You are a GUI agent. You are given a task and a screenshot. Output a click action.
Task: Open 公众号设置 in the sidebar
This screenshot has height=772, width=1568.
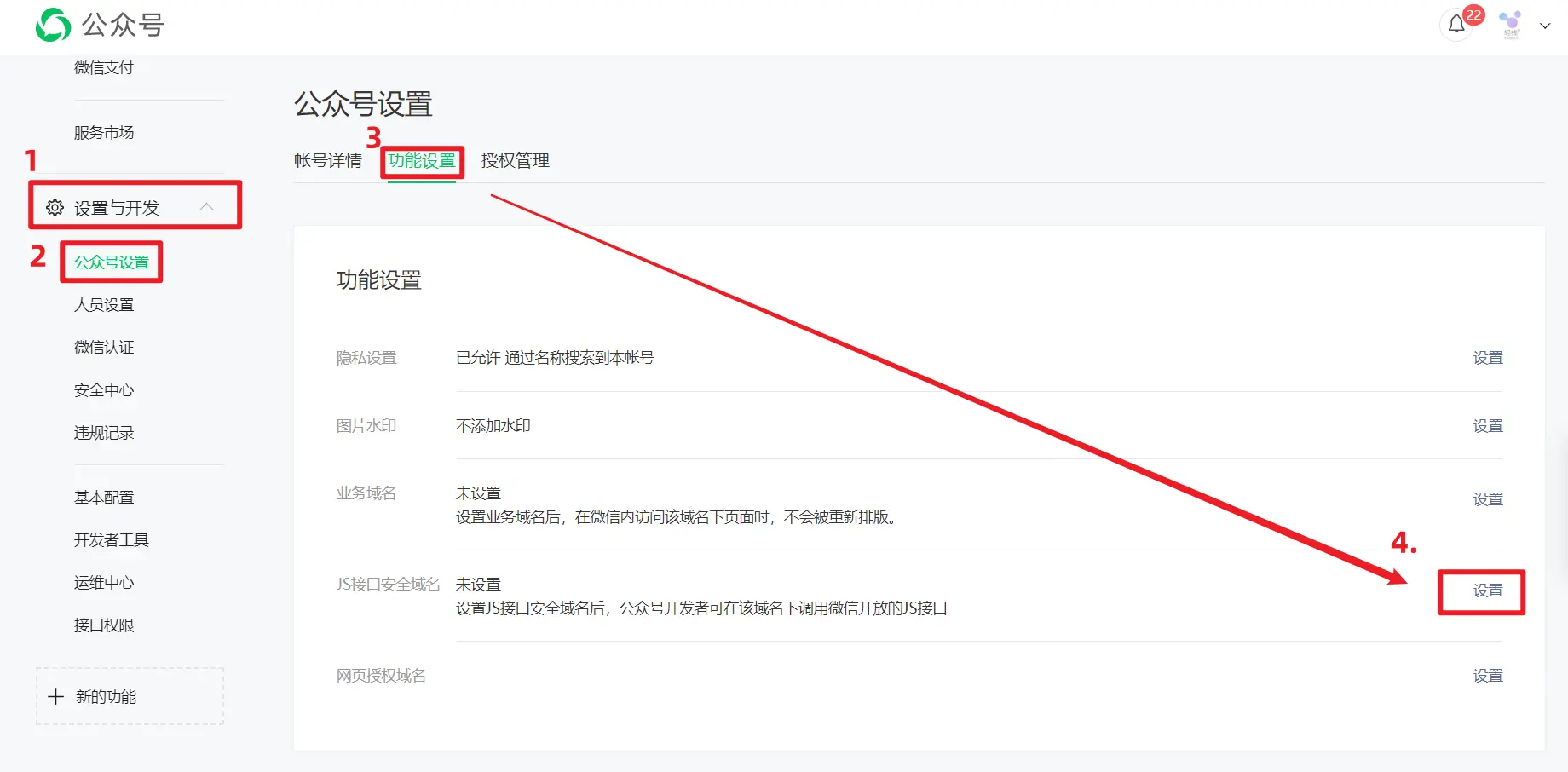pos(112,262)
